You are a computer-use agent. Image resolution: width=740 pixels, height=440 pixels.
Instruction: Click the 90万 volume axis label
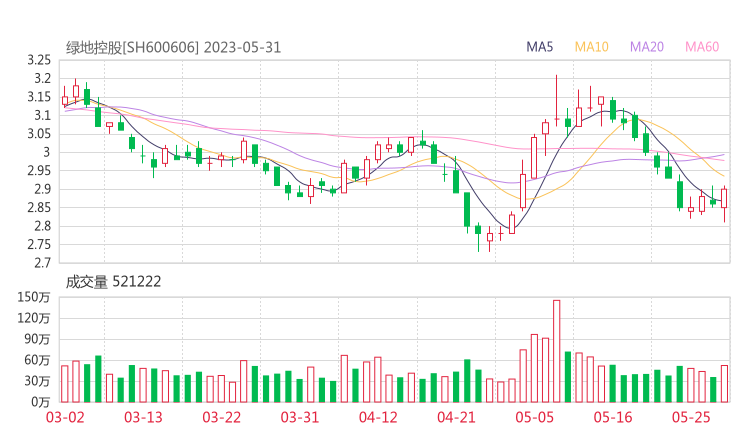pos(37,339)
